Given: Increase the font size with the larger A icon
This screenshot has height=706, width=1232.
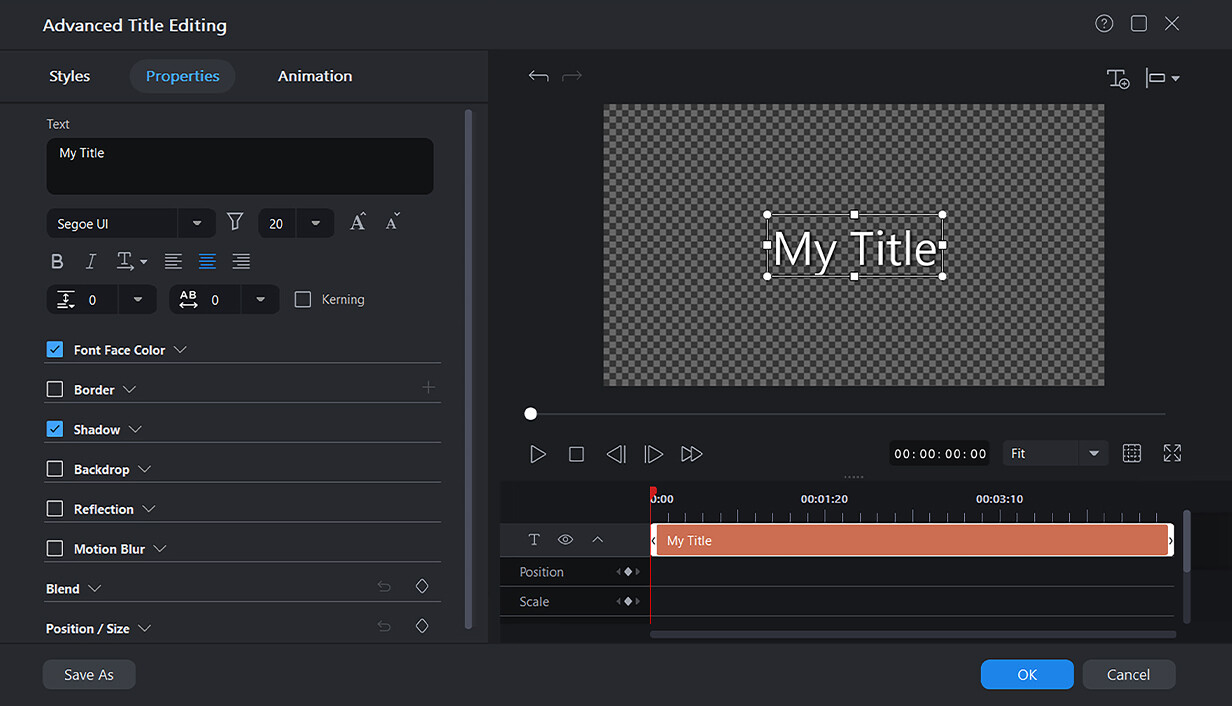Looking at the screenshot, I should click(357, 222).
